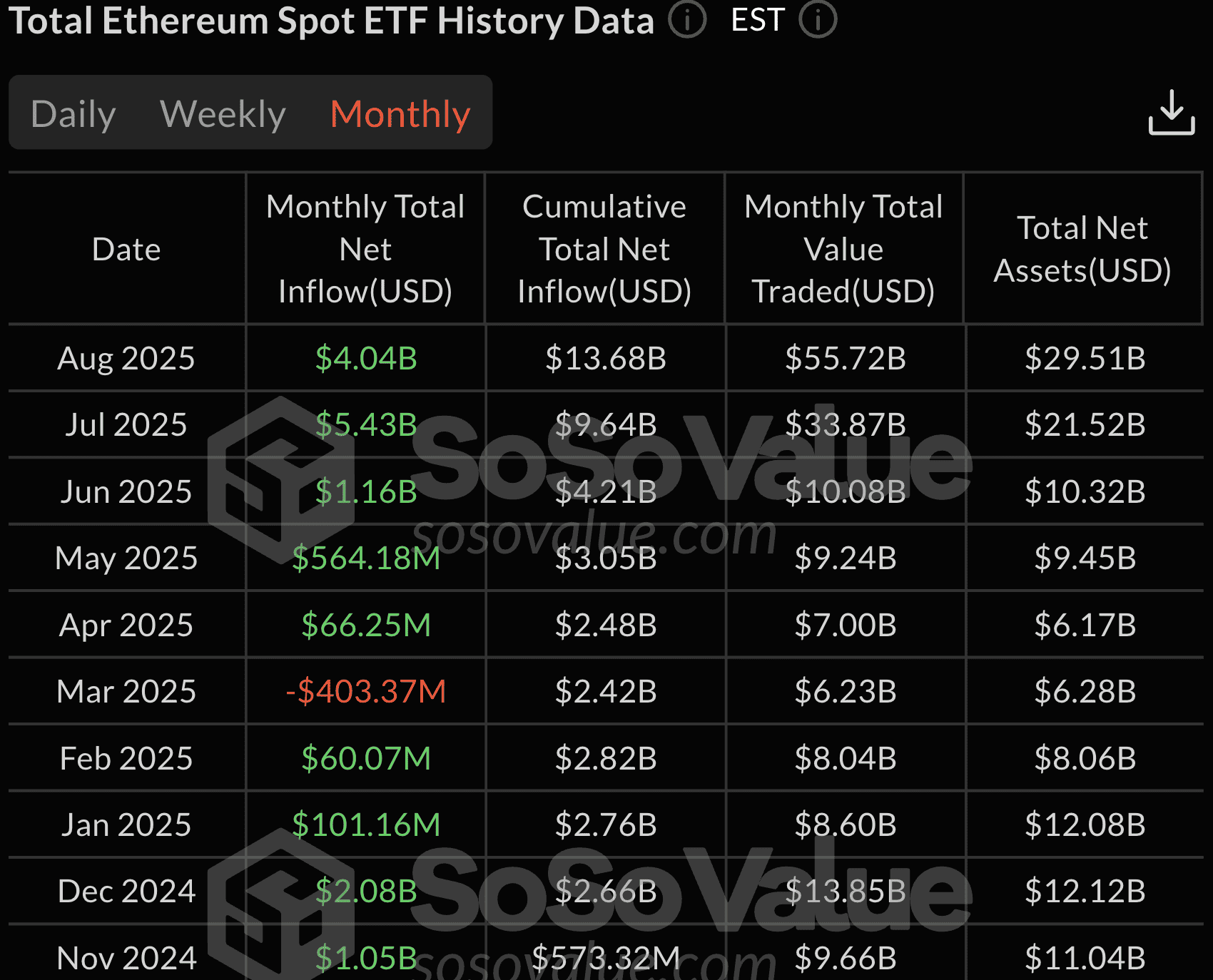Image resolution: width=1213 pixels, height=980 pixels.
Task: Click the Total Ethereum Spot ETF History Data title
Action: point(333,21)
